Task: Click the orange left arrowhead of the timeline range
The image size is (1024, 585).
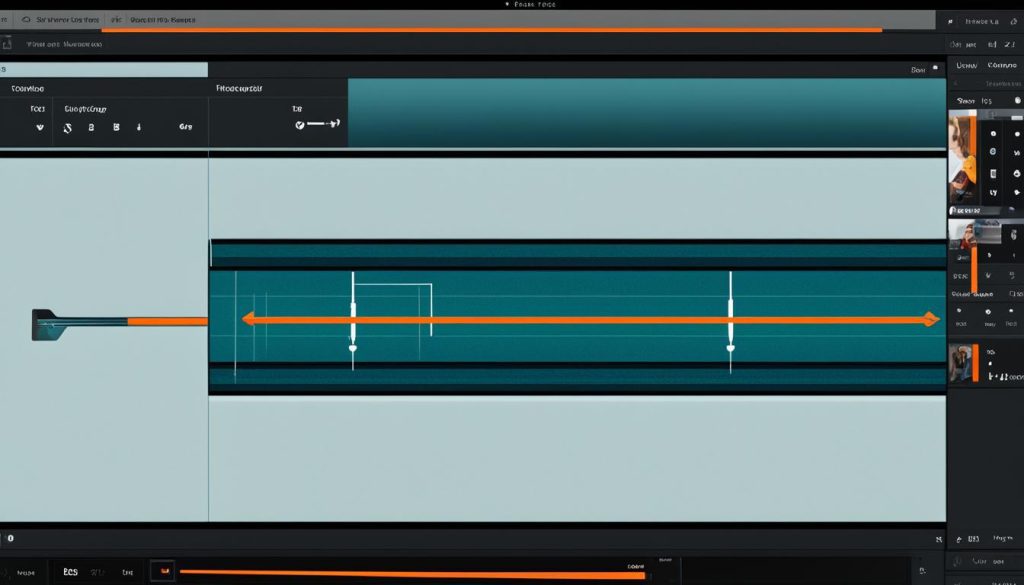Action: coord(248,319)
